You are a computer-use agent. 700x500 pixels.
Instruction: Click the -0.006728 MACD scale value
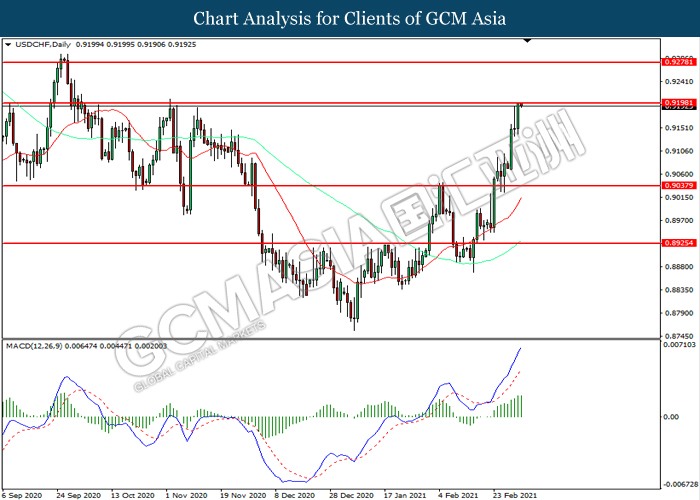[680, 484]
